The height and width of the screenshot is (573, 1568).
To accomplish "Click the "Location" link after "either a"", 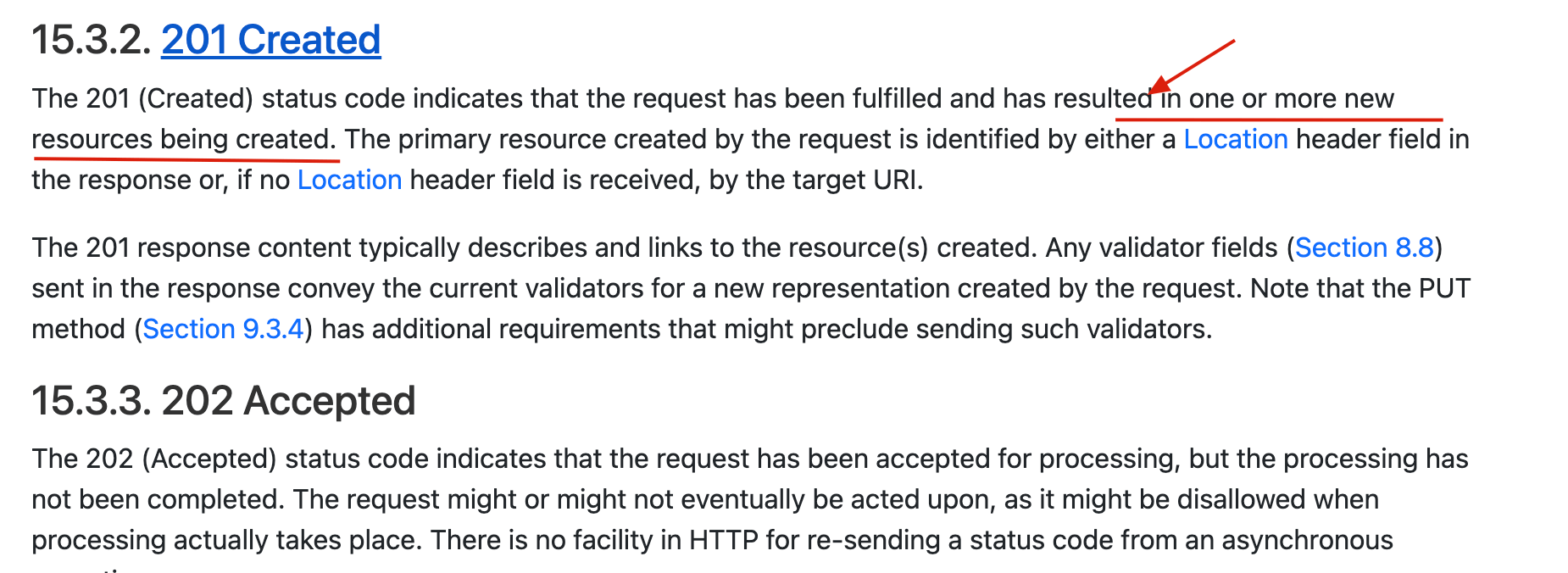I will click(x=1235, y=139).
